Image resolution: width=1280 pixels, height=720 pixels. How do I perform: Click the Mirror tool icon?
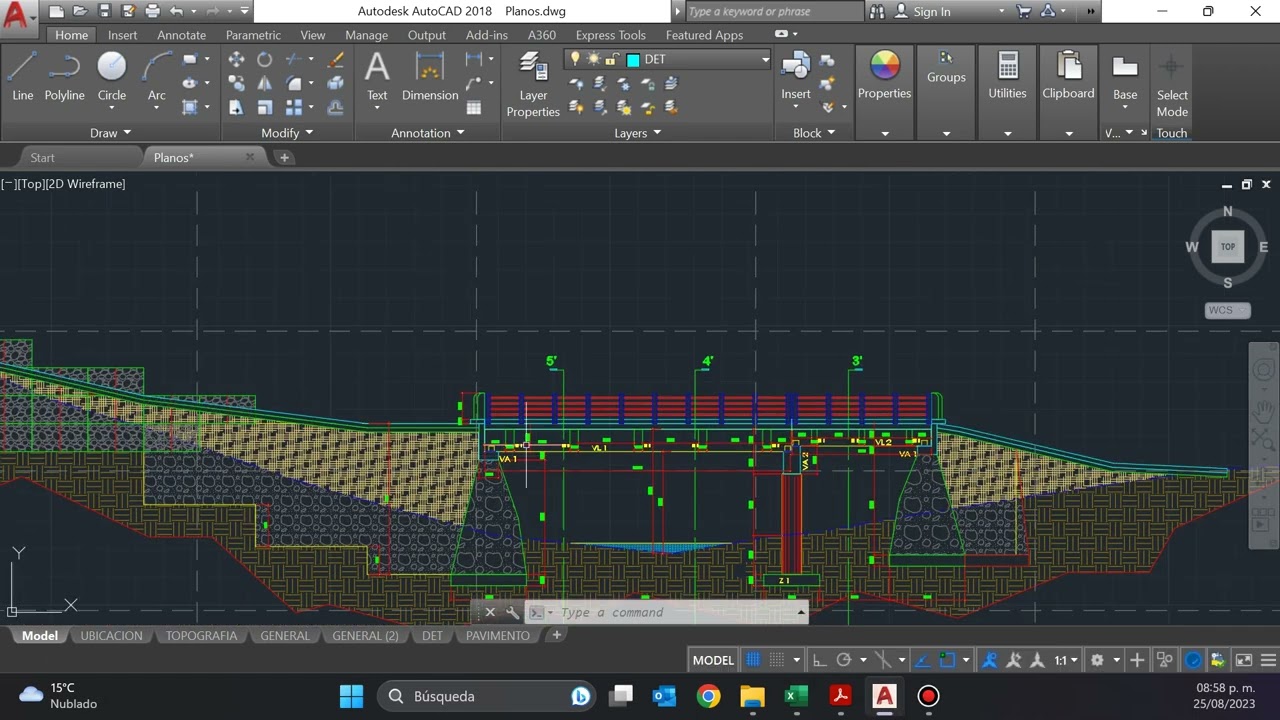tap(264, 84)
